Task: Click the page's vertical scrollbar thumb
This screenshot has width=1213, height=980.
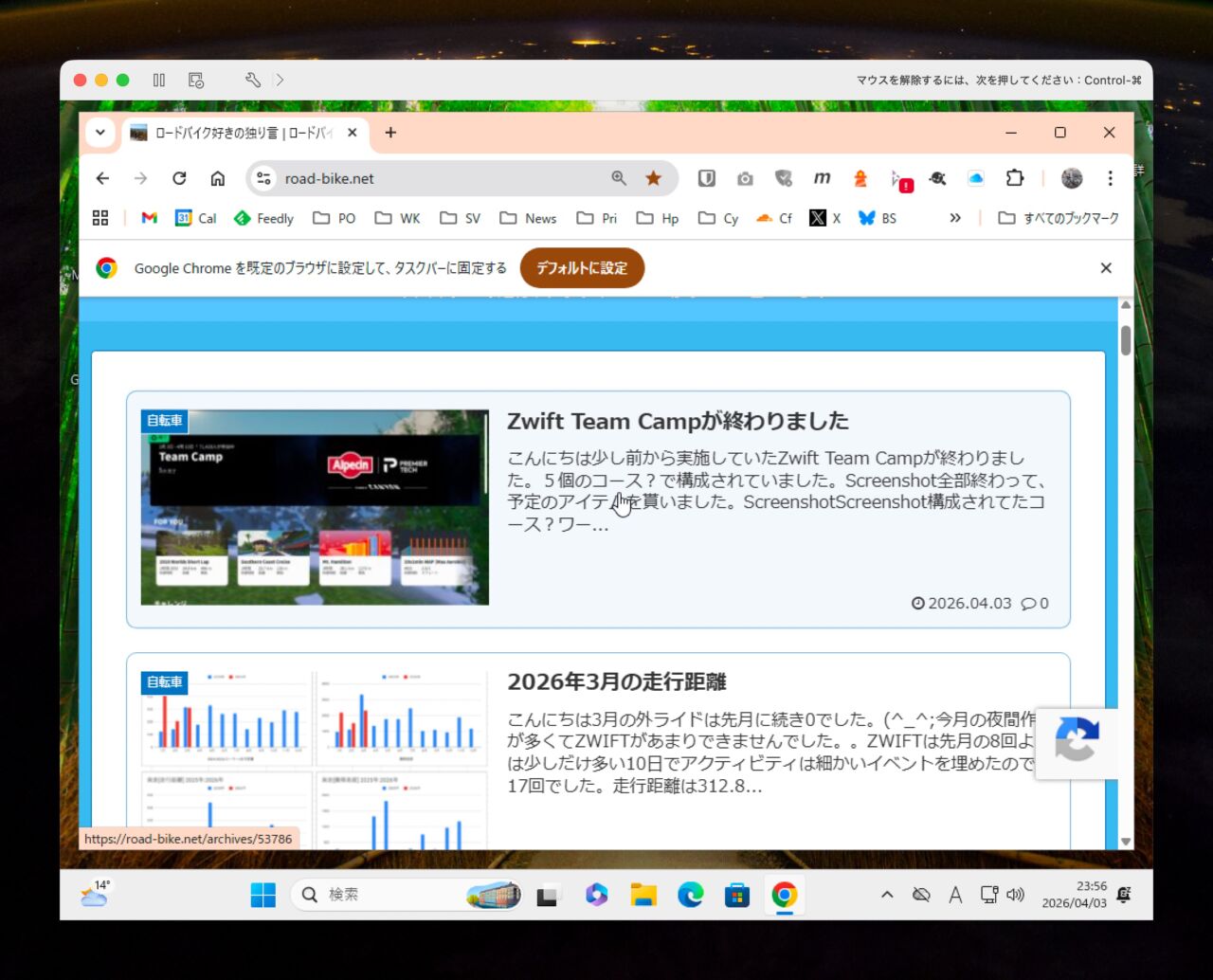Action: 1126,340
